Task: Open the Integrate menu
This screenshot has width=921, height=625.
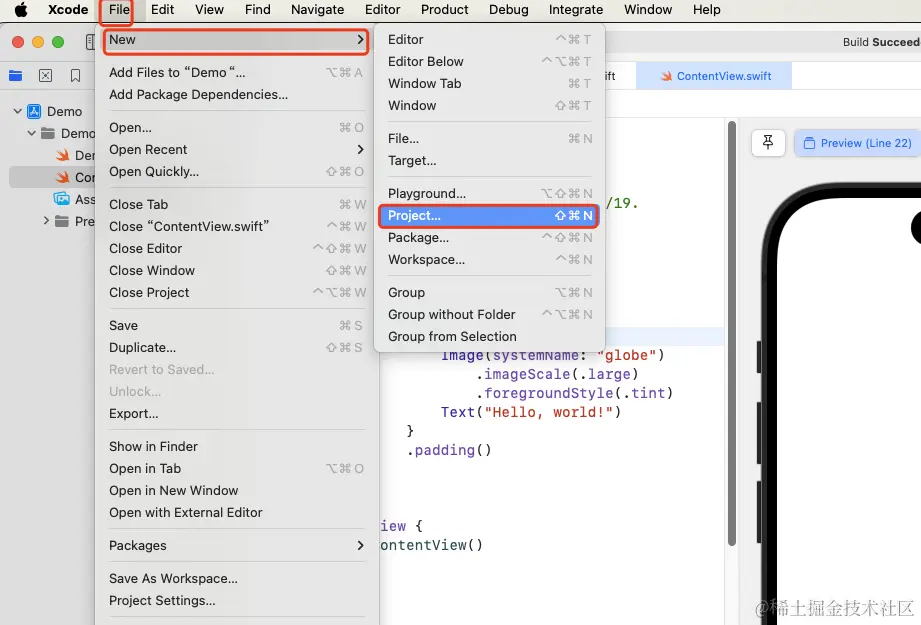Action: pyautogui.click(x=576, y=9)
